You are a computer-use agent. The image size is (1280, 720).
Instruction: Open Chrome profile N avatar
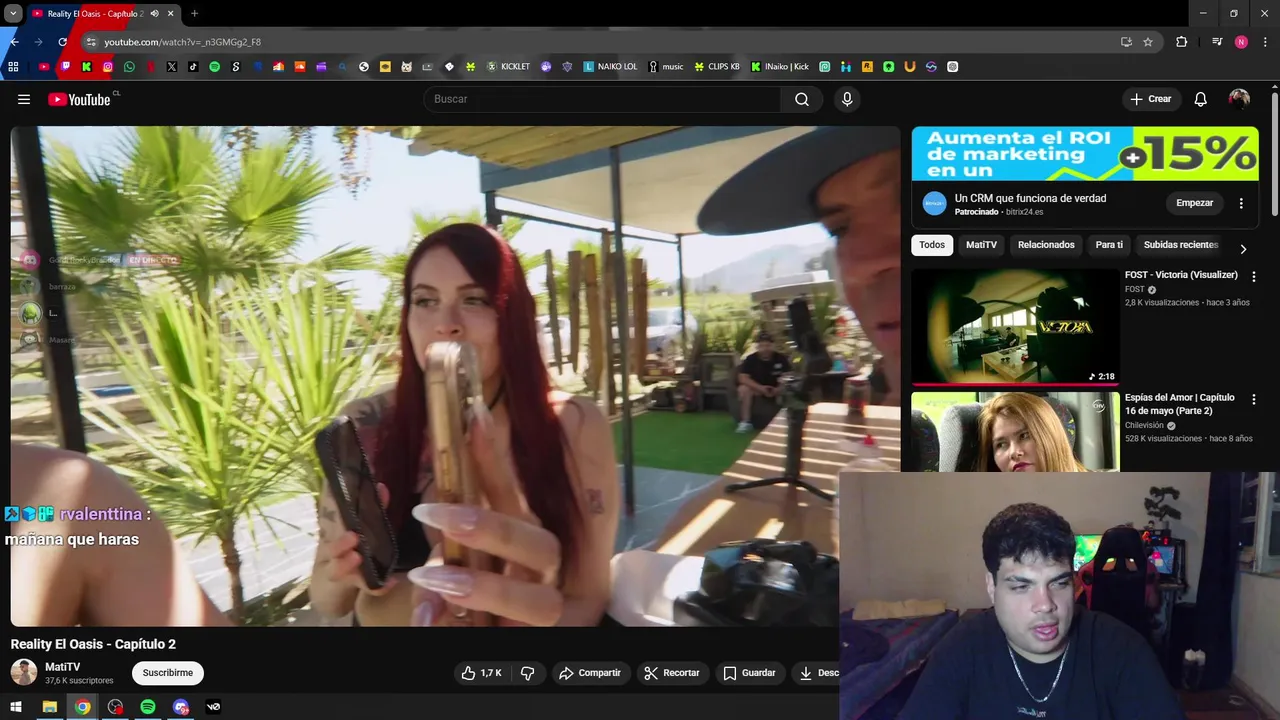(x=1241, y=42)
